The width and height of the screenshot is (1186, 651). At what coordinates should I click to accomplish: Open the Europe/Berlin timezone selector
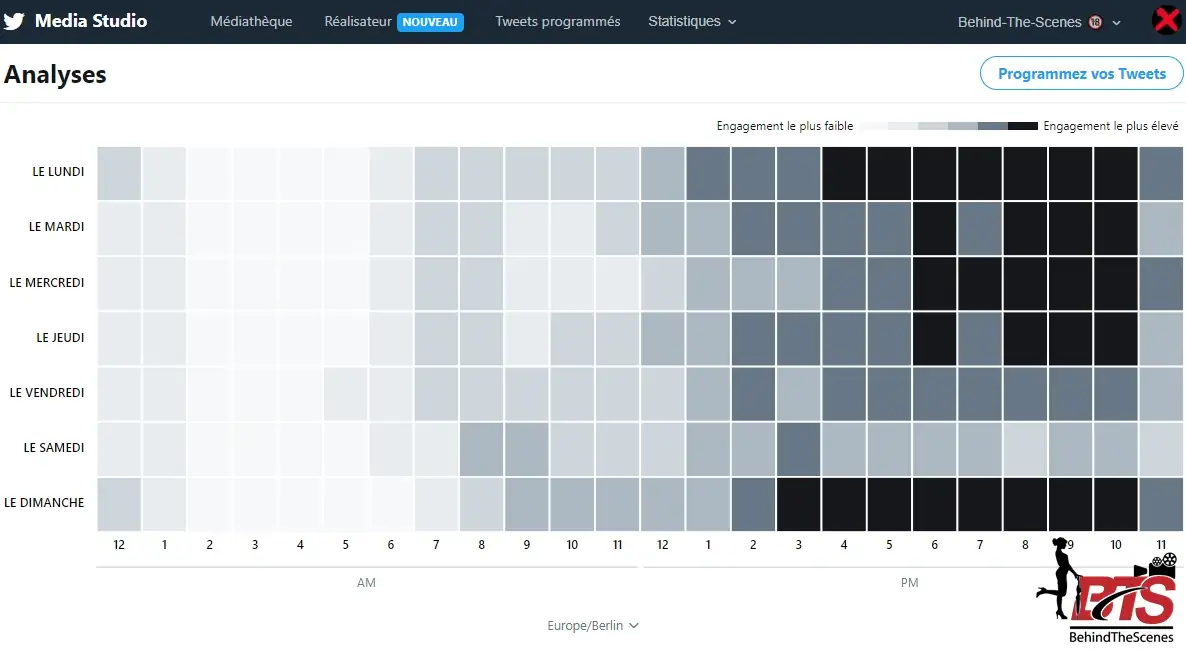[x=592, y=626]
